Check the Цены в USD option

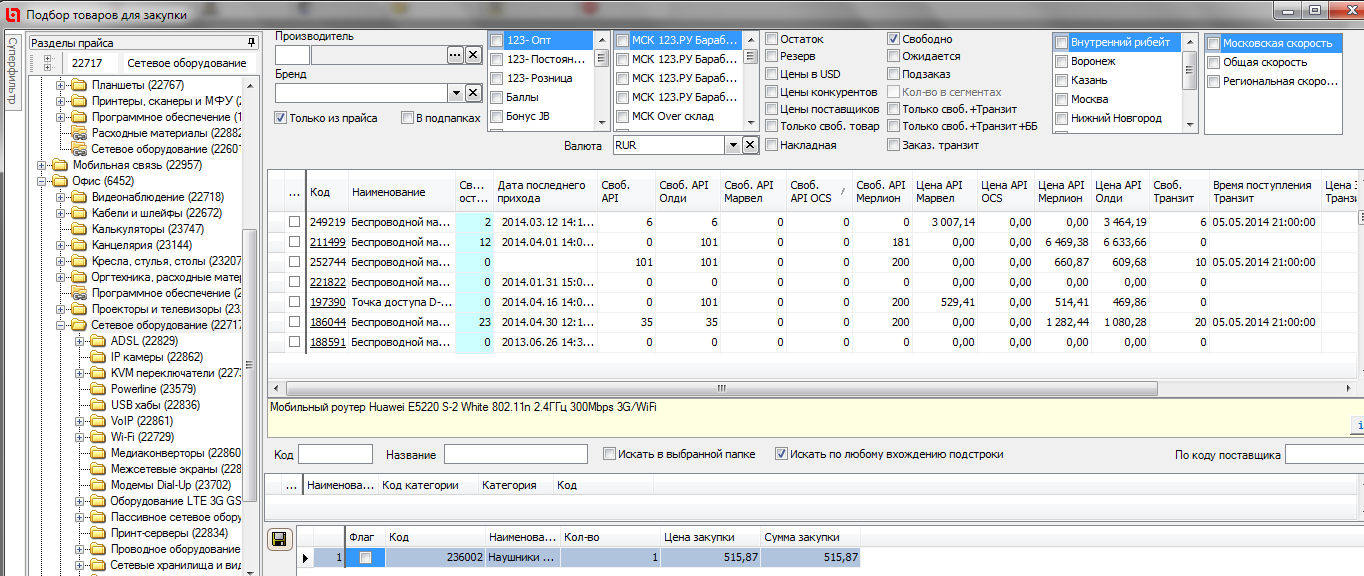coord(772,74)
